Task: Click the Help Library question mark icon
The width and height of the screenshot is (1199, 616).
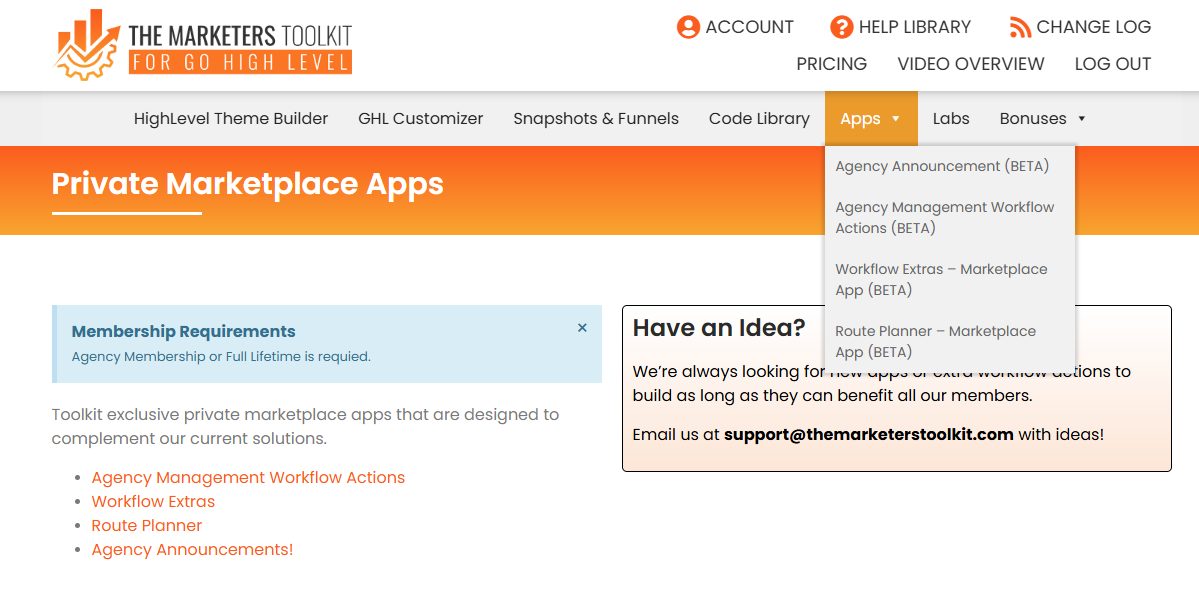Action: click(x=841, y=28)
